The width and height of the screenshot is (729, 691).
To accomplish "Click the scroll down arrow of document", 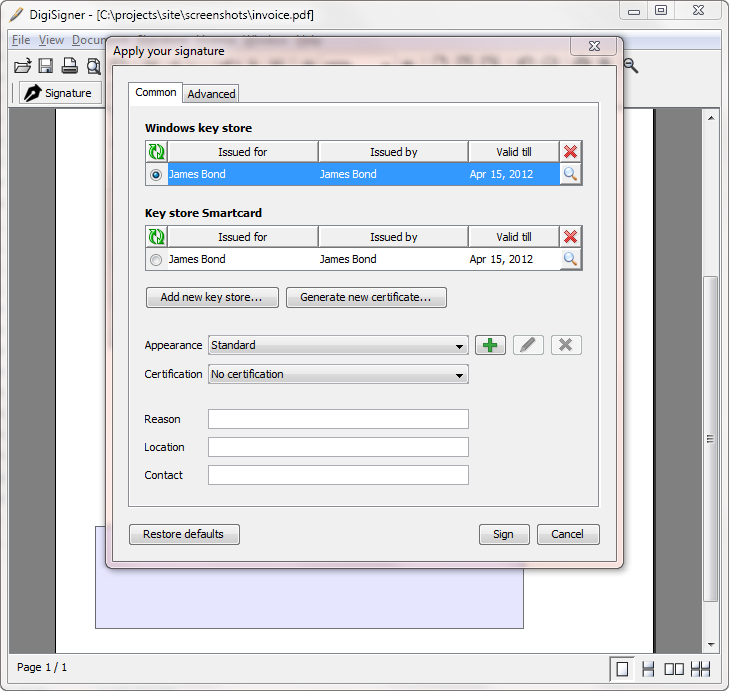I will point(711,644).
